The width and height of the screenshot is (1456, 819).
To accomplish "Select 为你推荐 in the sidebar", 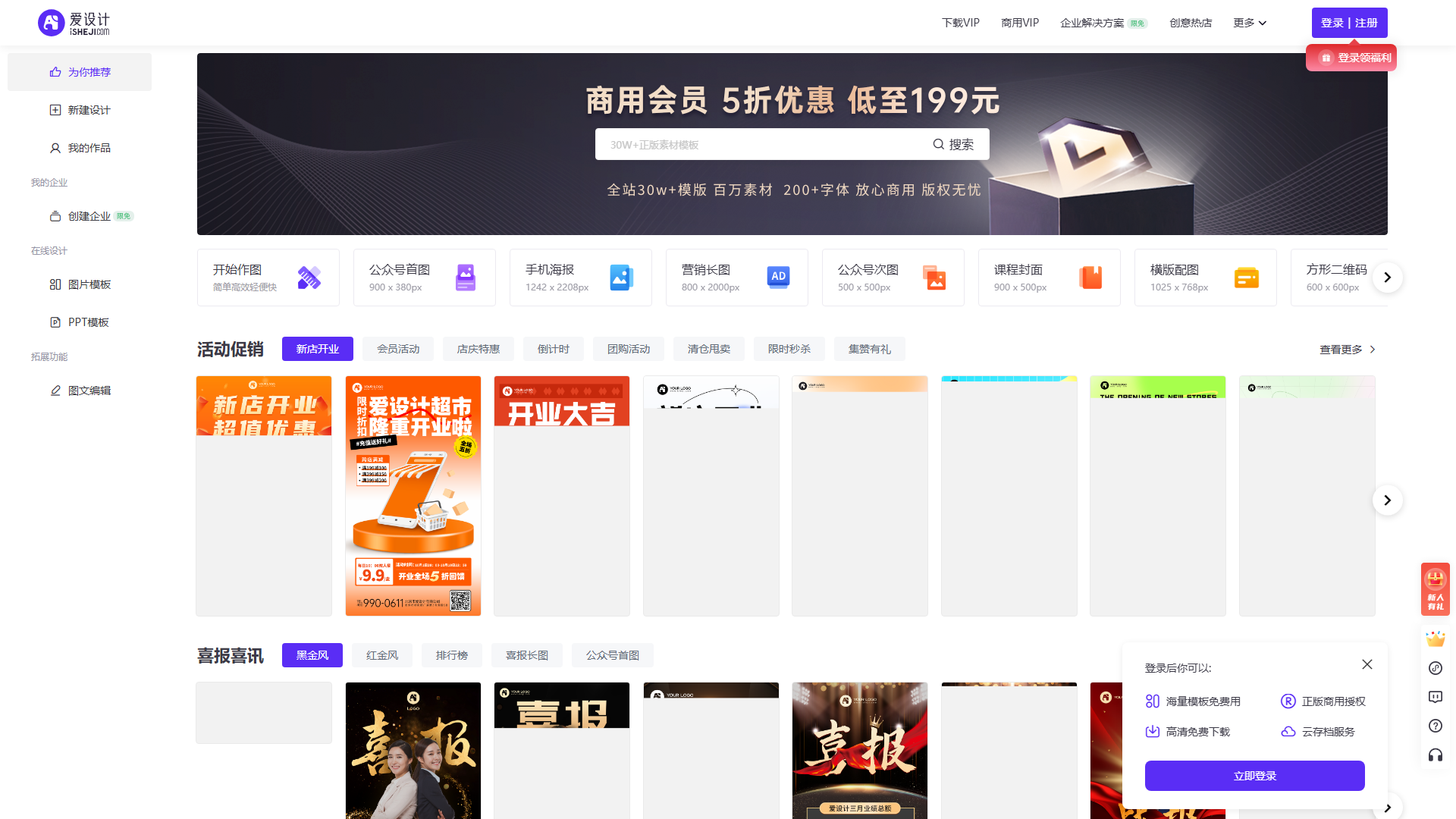I will pos(80,72).
